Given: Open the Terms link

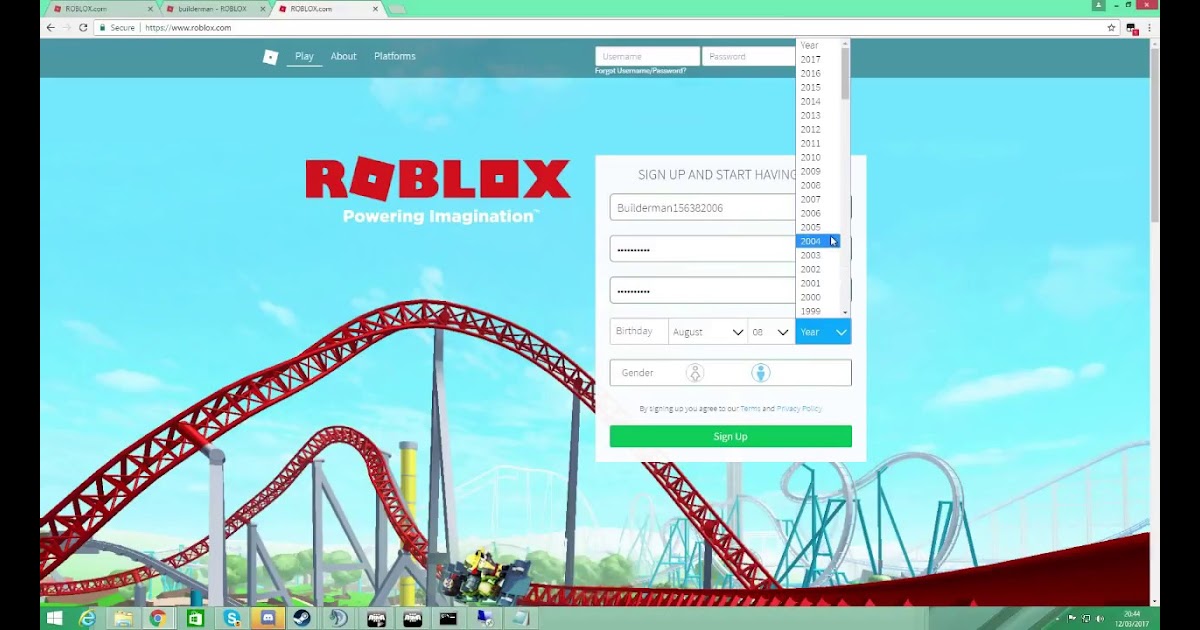Looking at the screenshot, I should click(750, 408).
